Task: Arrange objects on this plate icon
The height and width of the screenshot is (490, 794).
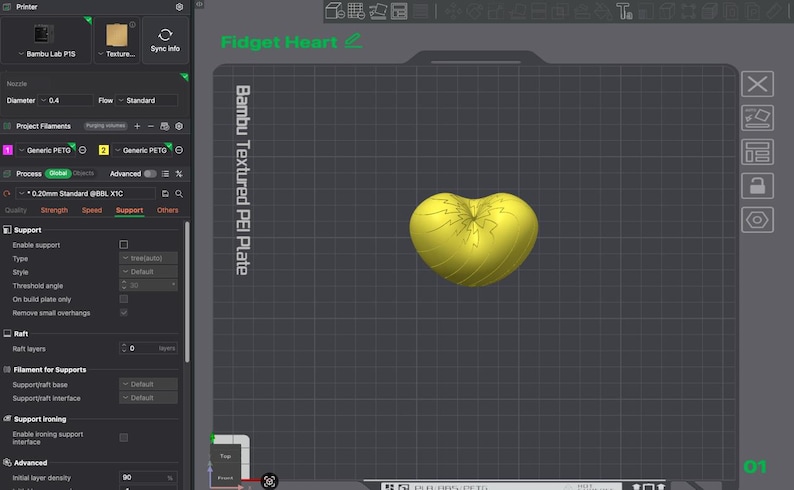Action: (x=757, y=152)
